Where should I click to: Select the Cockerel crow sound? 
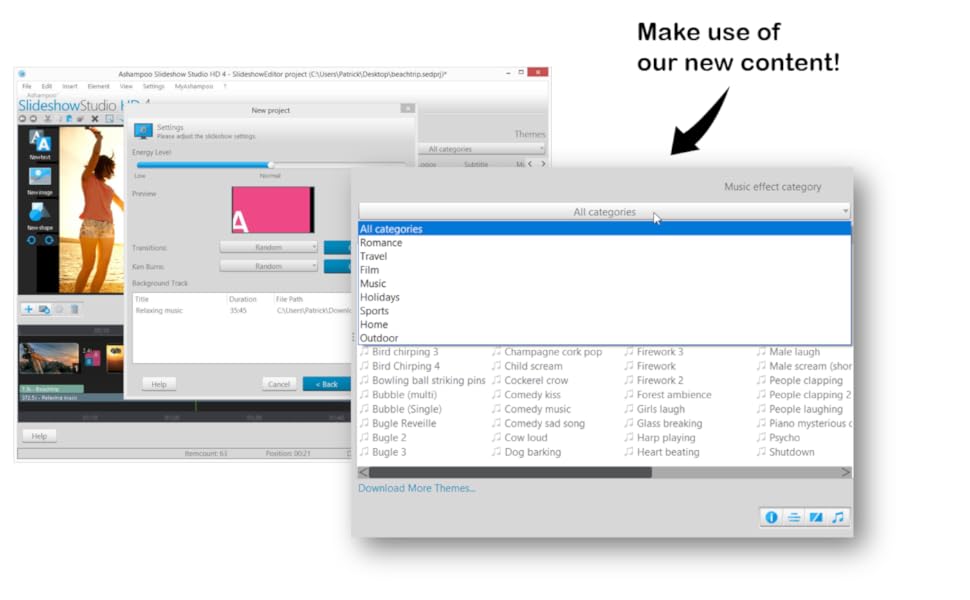tap(536, 380)
